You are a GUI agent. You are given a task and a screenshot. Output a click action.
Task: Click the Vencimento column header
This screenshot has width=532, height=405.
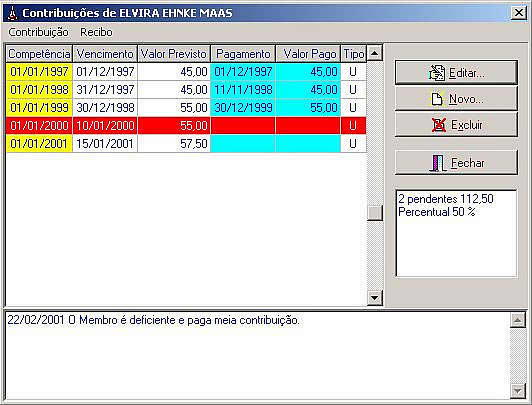(x=105, y=54)
